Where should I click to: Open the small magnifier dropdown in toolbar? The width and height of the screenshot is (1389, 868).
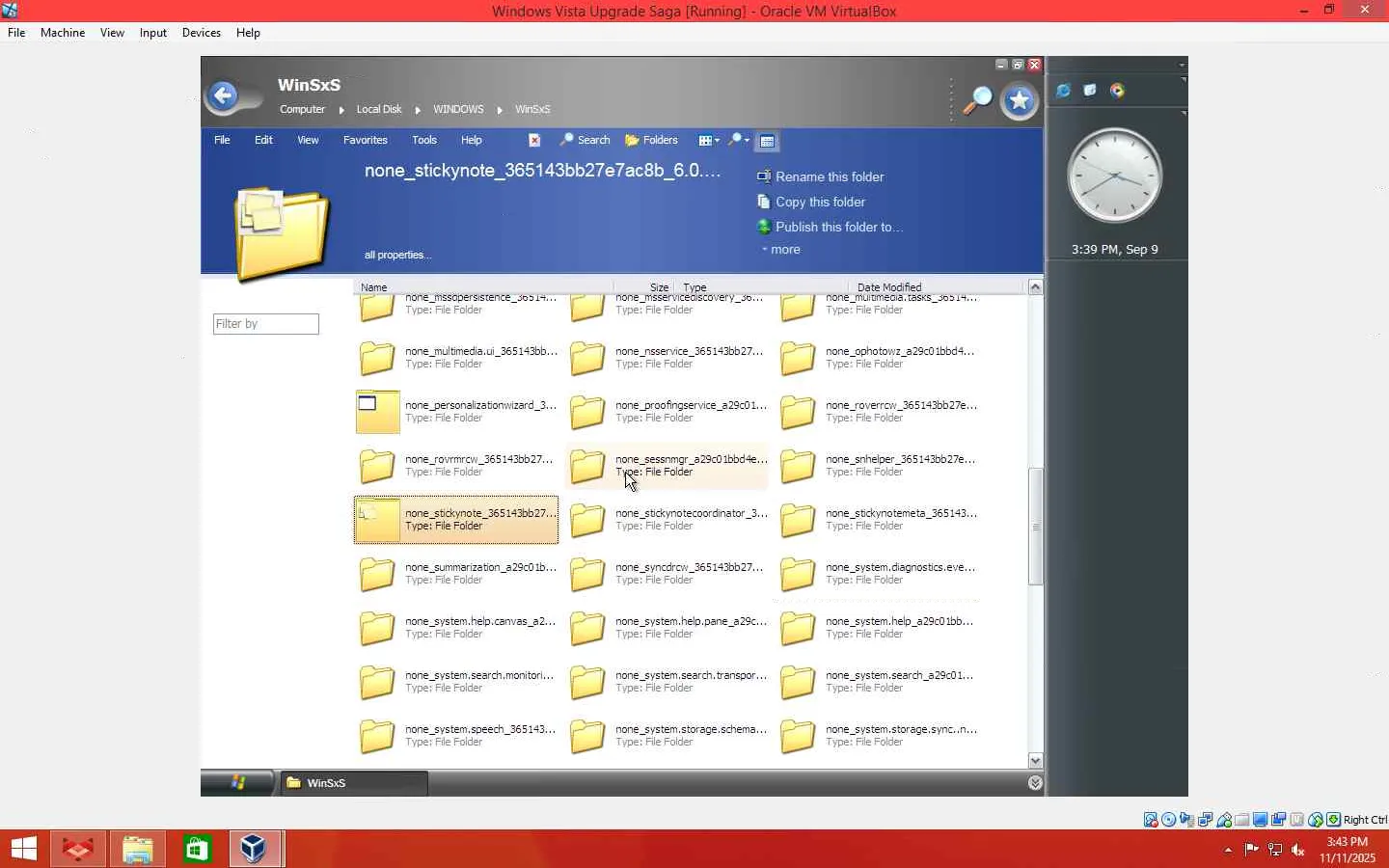739,141
